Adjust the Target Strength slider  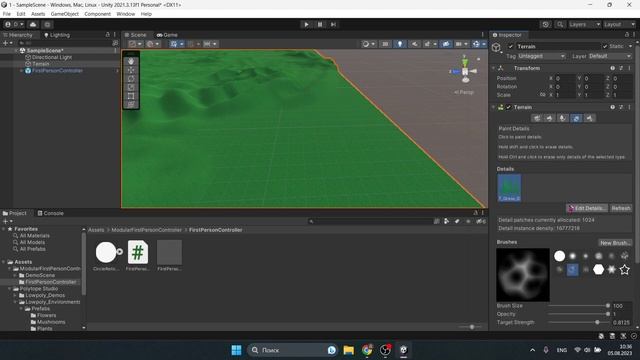(x=578, y=322)
